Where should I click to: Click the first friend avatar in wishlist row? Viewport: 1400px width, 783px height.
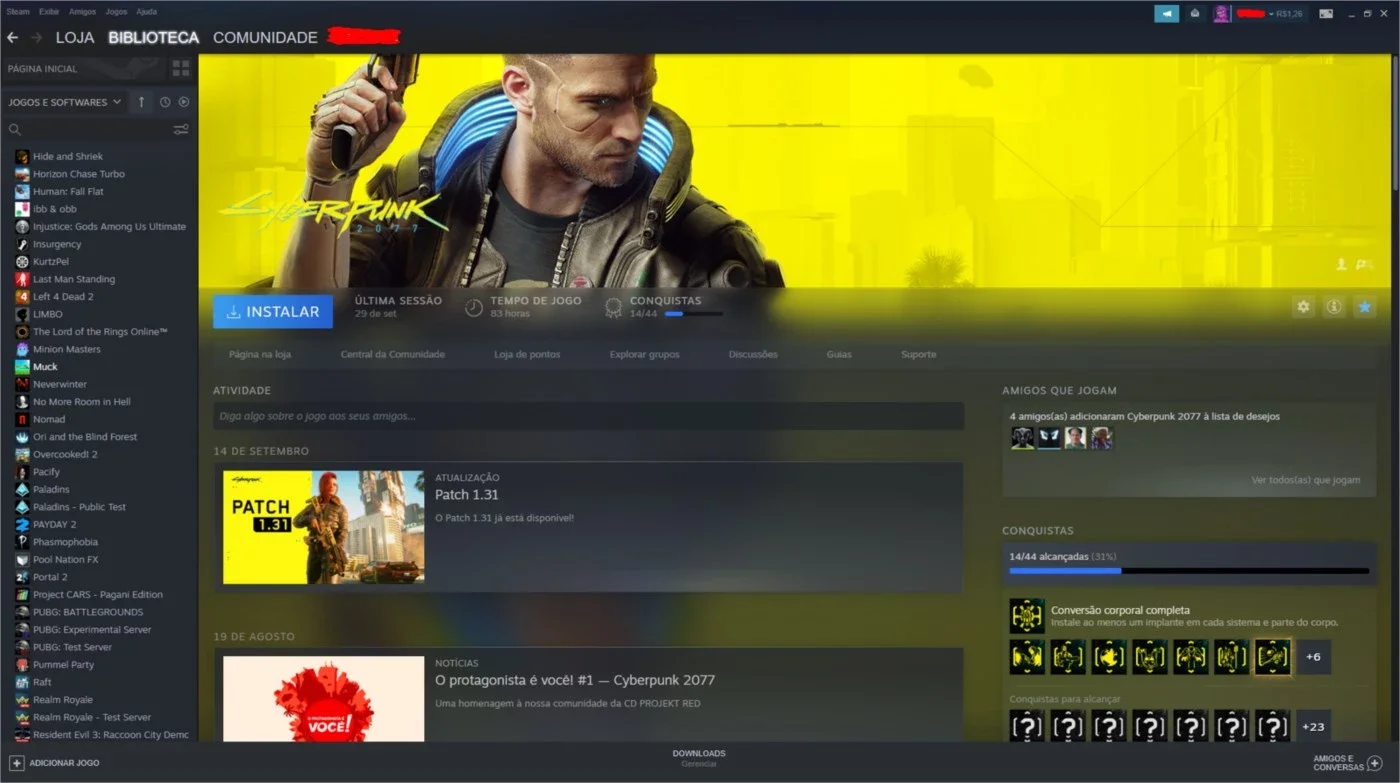coord(1022,438)
